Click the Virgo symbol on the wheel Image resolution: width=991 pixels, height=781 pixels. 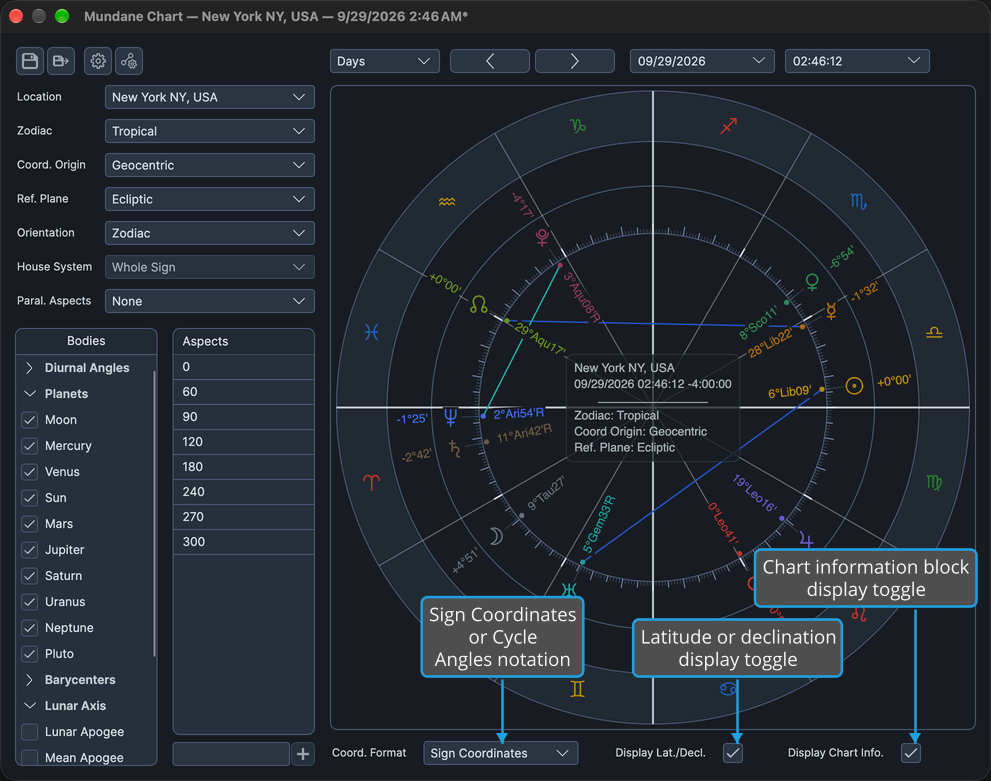click(934, 483)
